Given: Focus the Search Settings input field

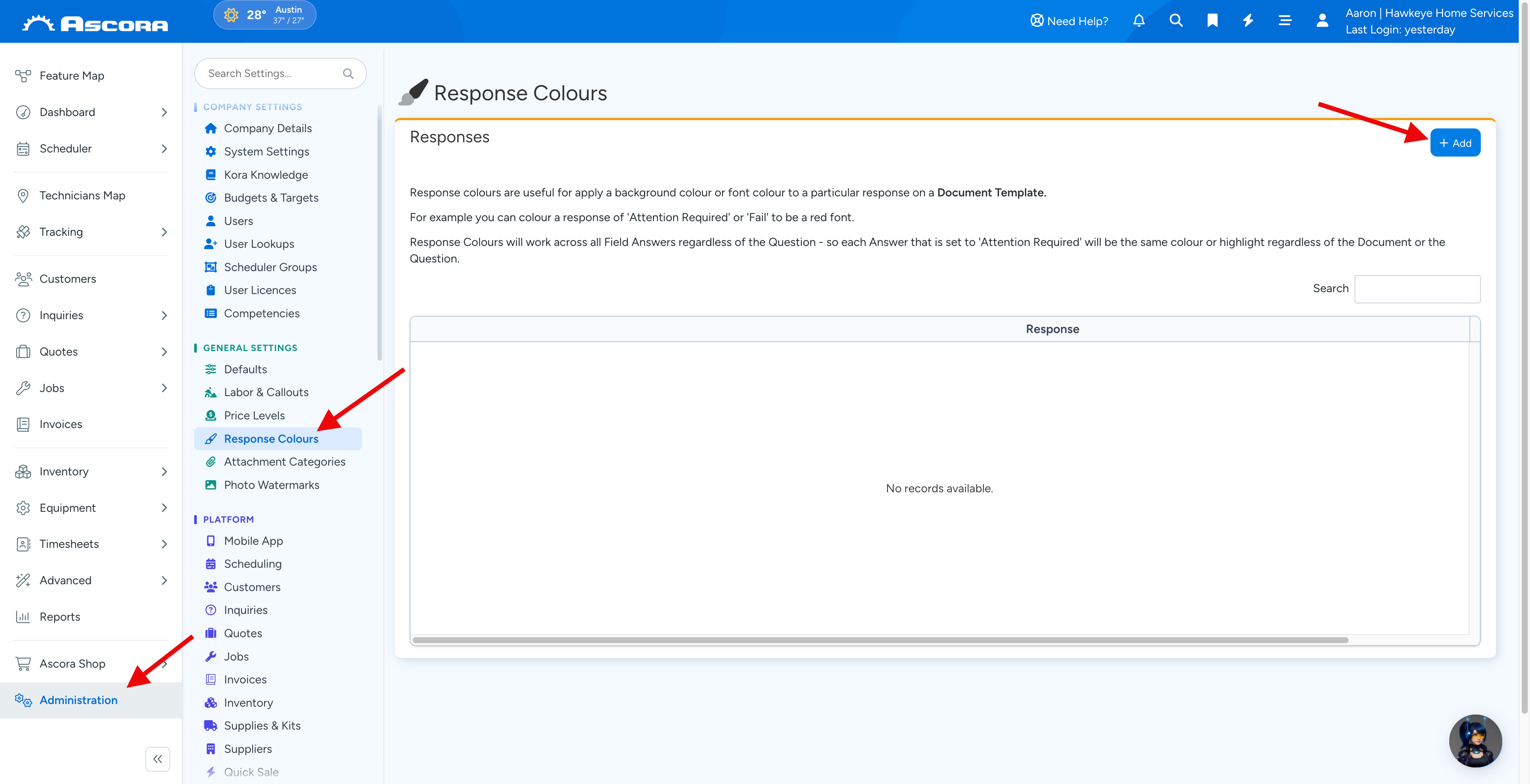Looking at the screenshot, I should click(x=280, y=74).
